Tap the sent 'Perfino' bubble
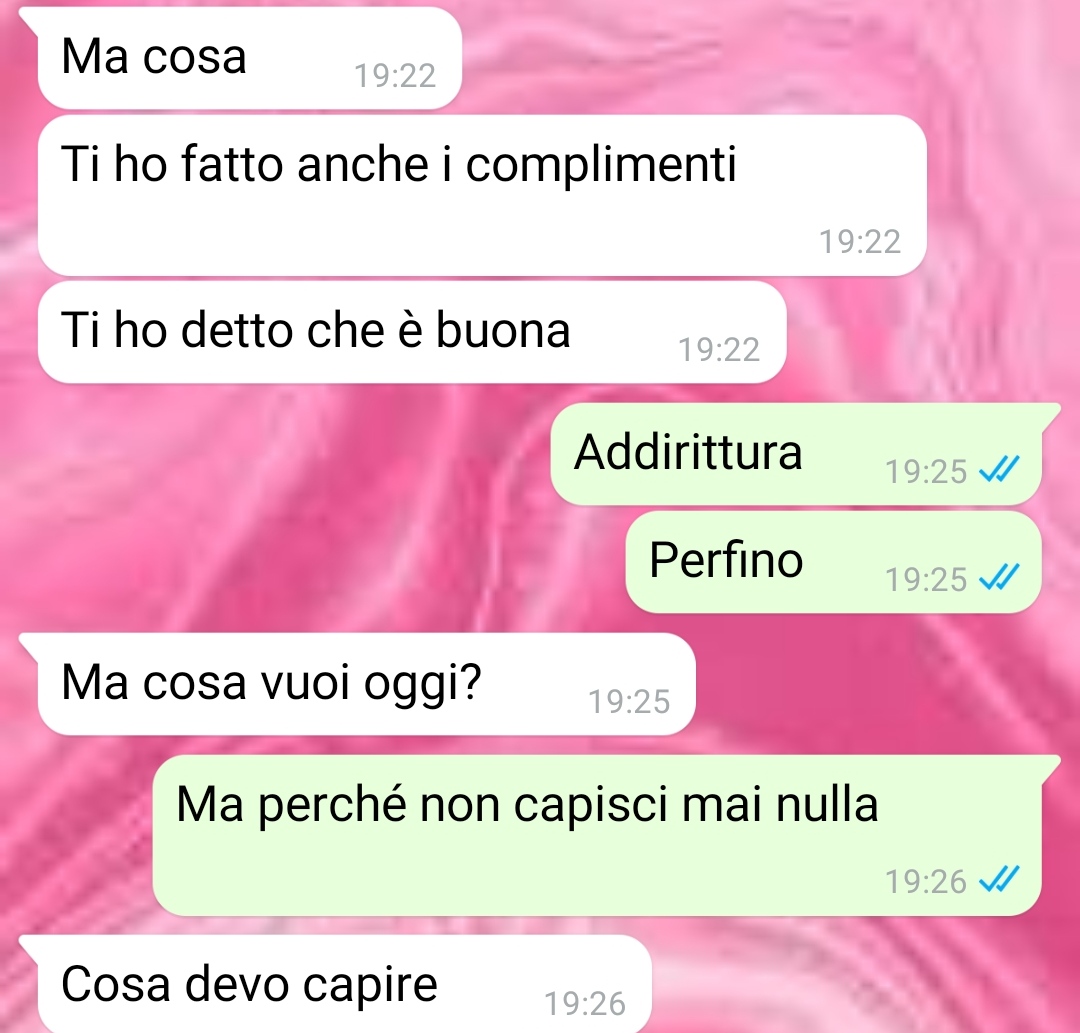 coord(833,562)
